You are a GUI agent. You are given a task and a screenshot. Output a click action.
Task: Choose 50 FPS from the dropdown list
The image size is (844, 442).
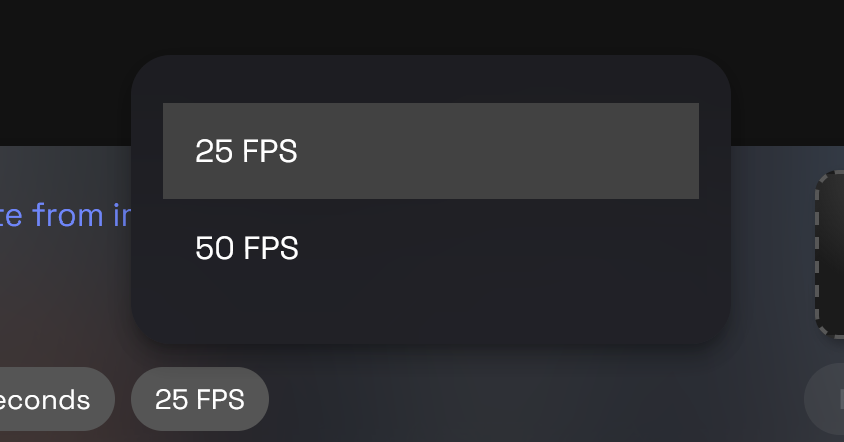pyautogui.click(x=430, y=248)
